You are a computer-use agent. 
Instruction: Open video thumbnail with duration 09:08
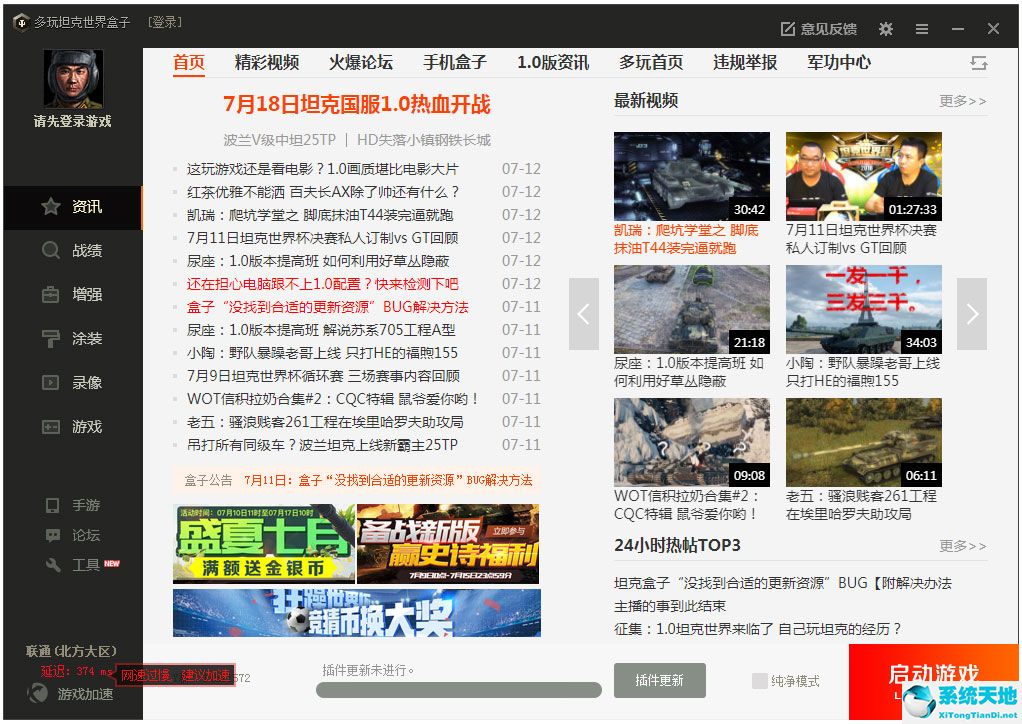692,442
